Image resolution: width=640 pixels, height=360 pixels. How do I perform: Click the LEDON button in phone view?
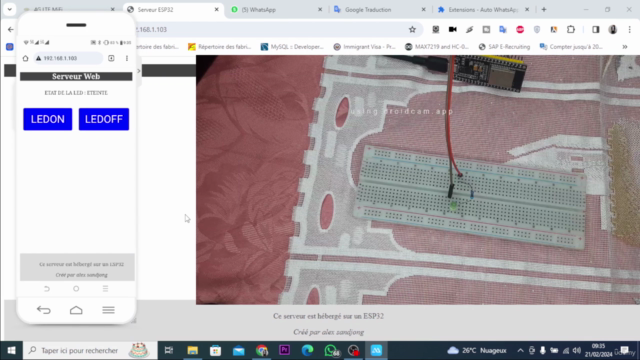click(47, 119)
